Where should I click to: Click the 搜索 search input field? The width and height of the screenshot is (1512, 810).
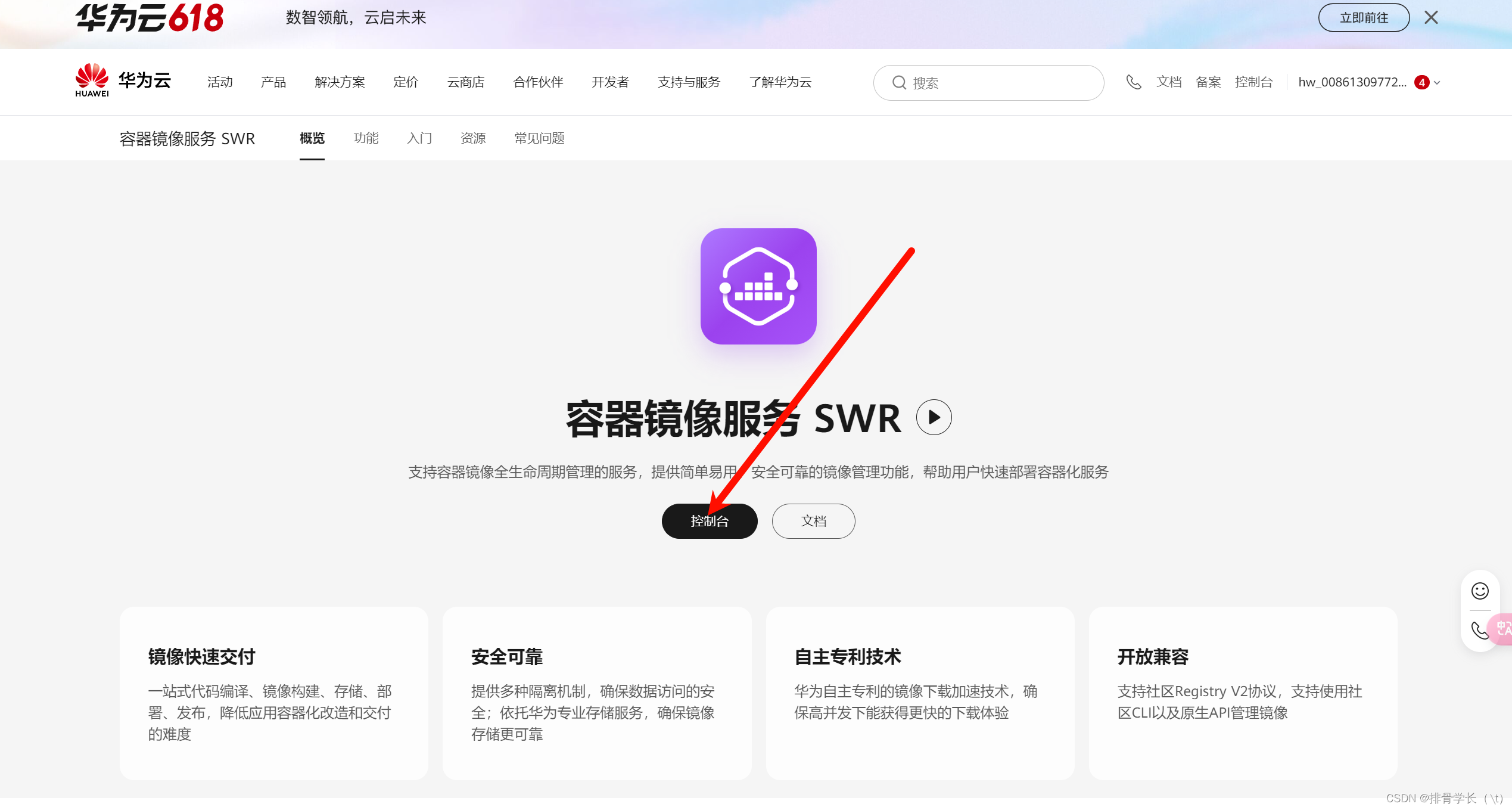tap(988, 83)
